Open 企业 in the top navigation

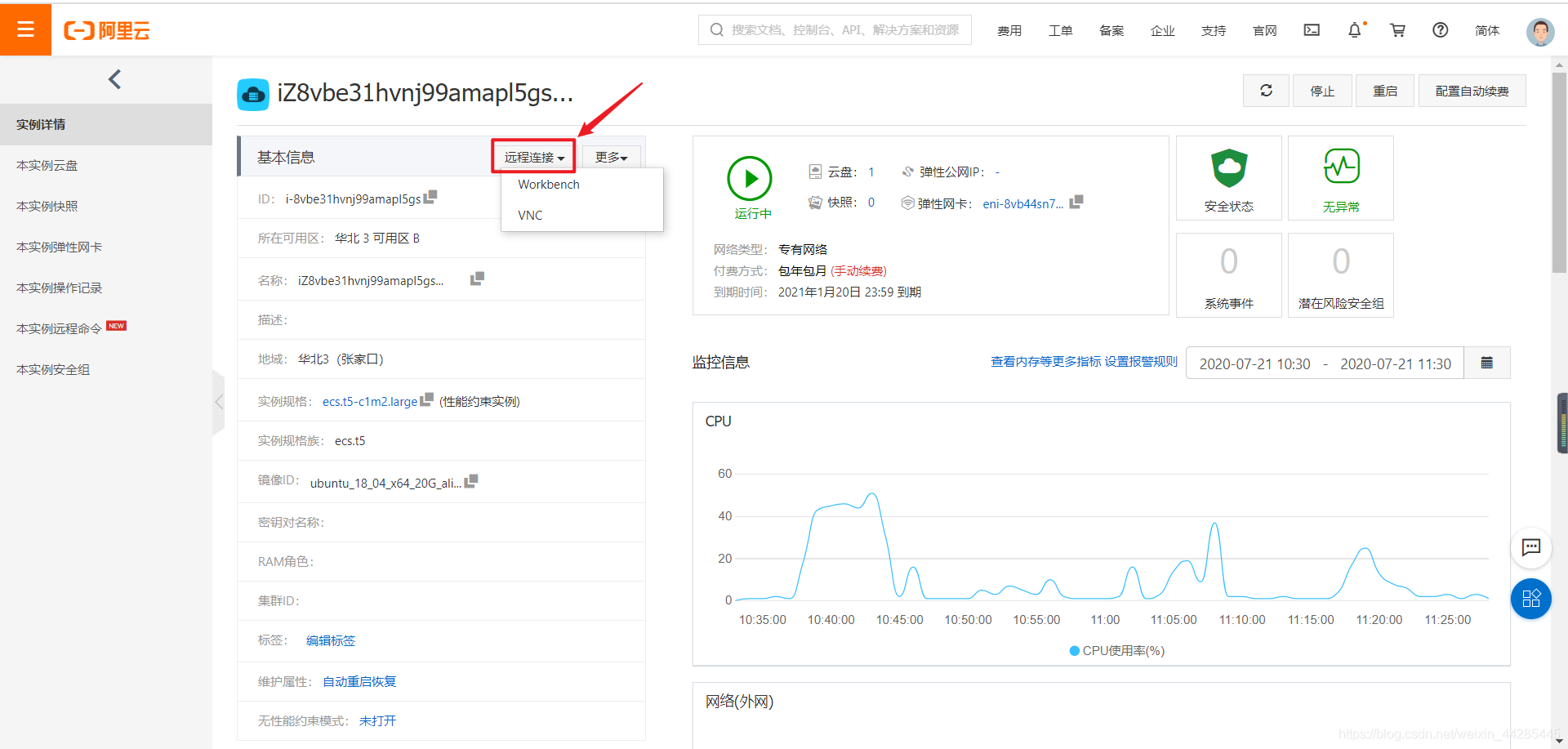(x=1162, y=30)
